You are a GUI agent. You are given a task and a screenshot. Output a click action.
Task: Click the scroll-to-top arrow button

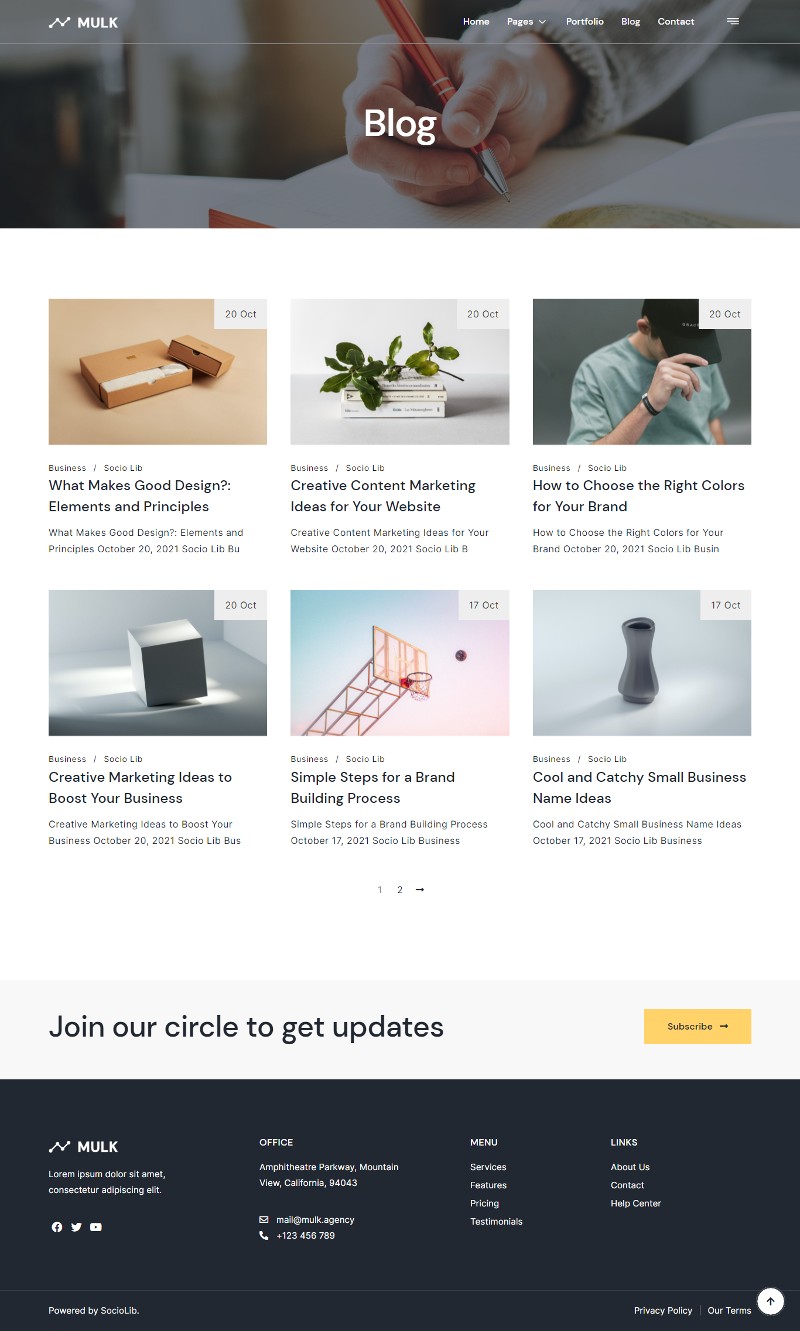[770, 1301]
